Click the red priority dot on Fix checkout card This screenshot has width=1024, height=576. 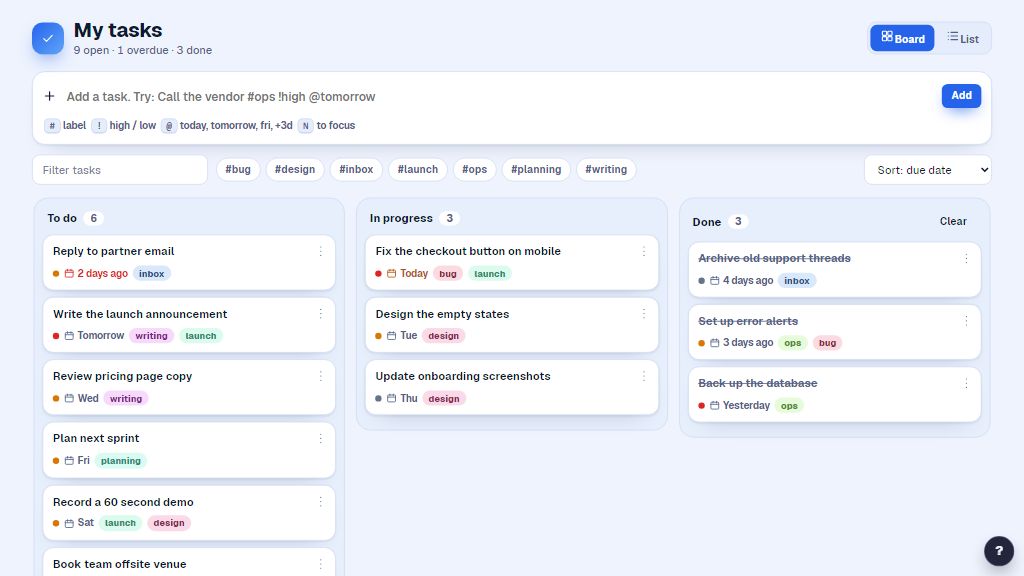[378, 274]
